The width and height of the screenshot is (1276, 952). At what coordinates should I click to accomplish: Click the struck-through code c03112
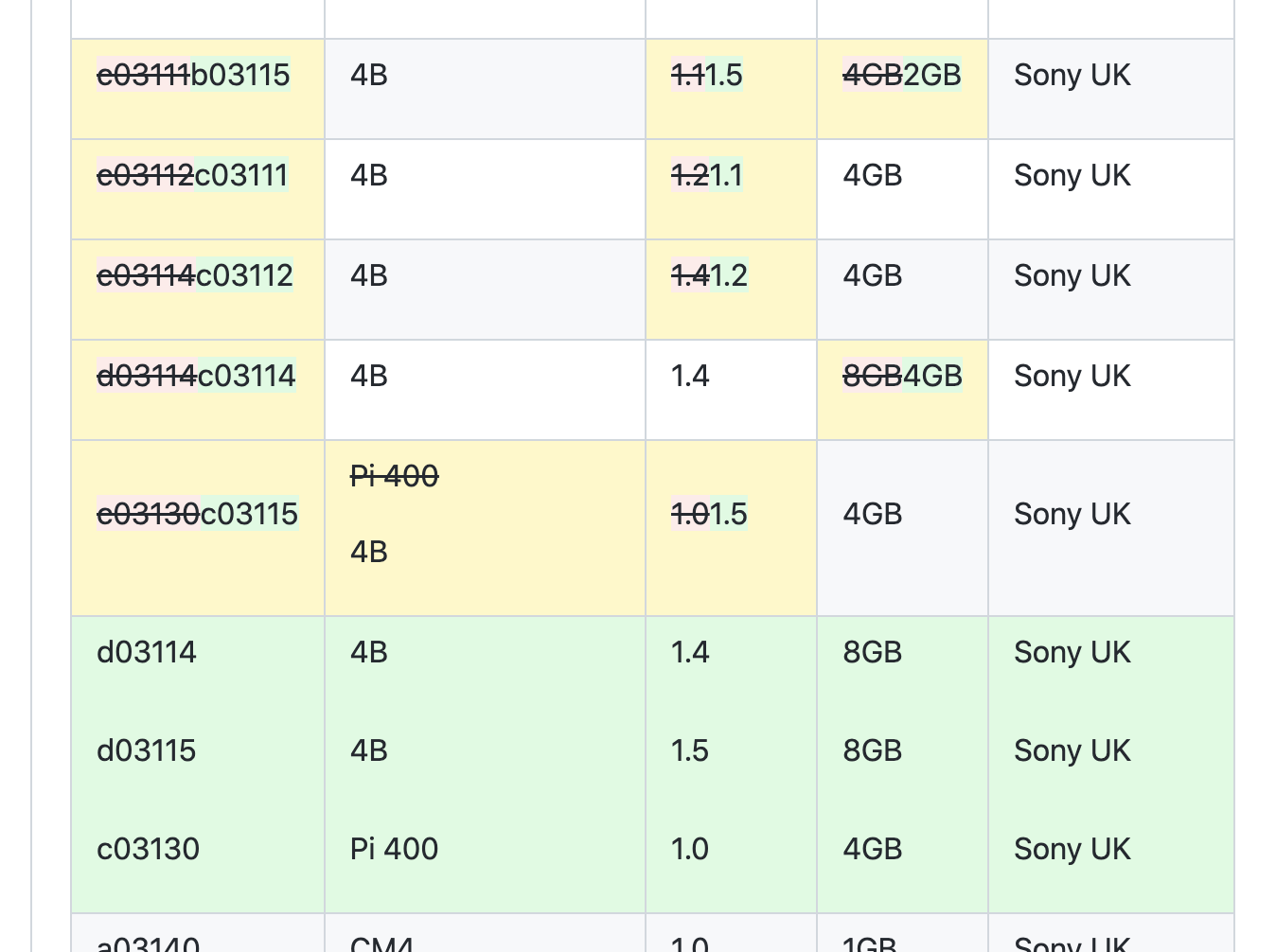click(x=145, y=175)
